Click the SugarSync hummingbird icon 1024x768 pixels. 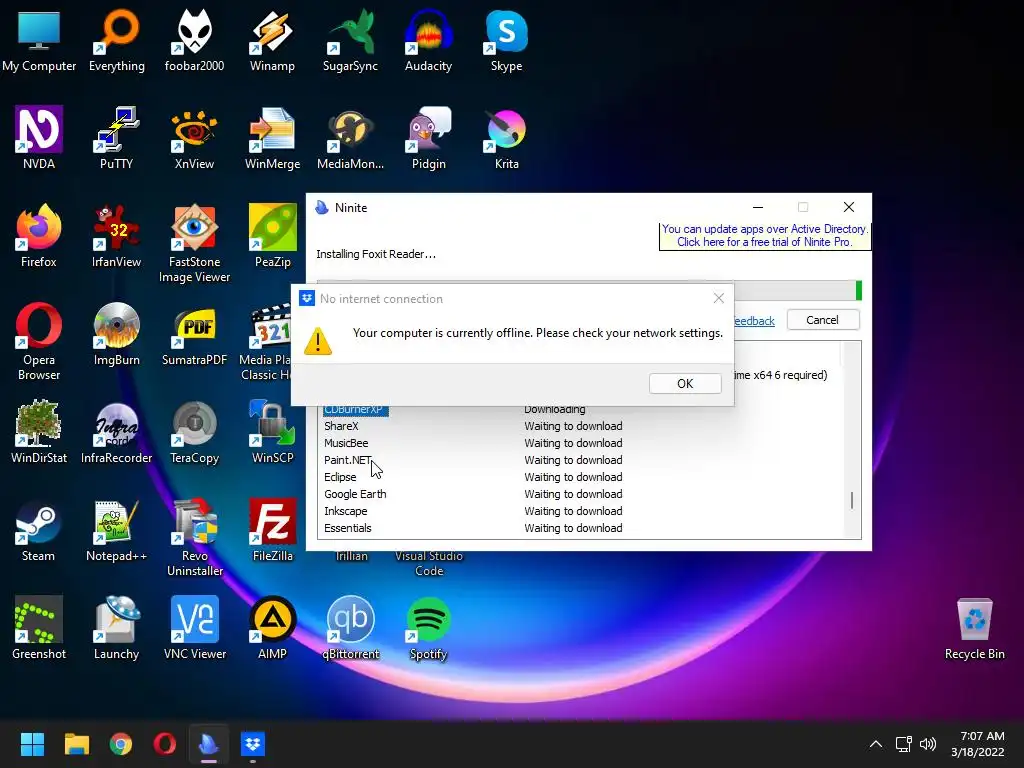[351, 39]
